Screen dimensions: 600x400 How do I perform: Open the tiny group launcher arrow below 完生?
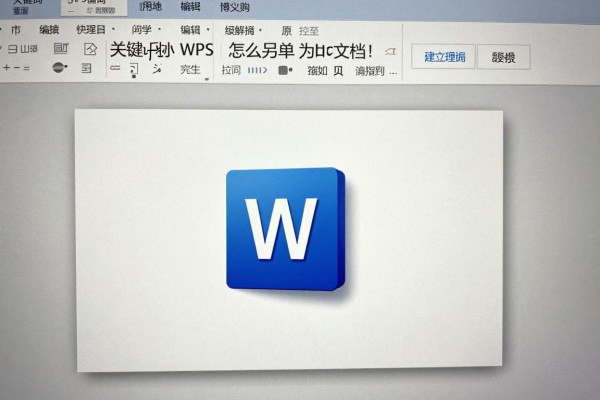click(x=207, y=79)
